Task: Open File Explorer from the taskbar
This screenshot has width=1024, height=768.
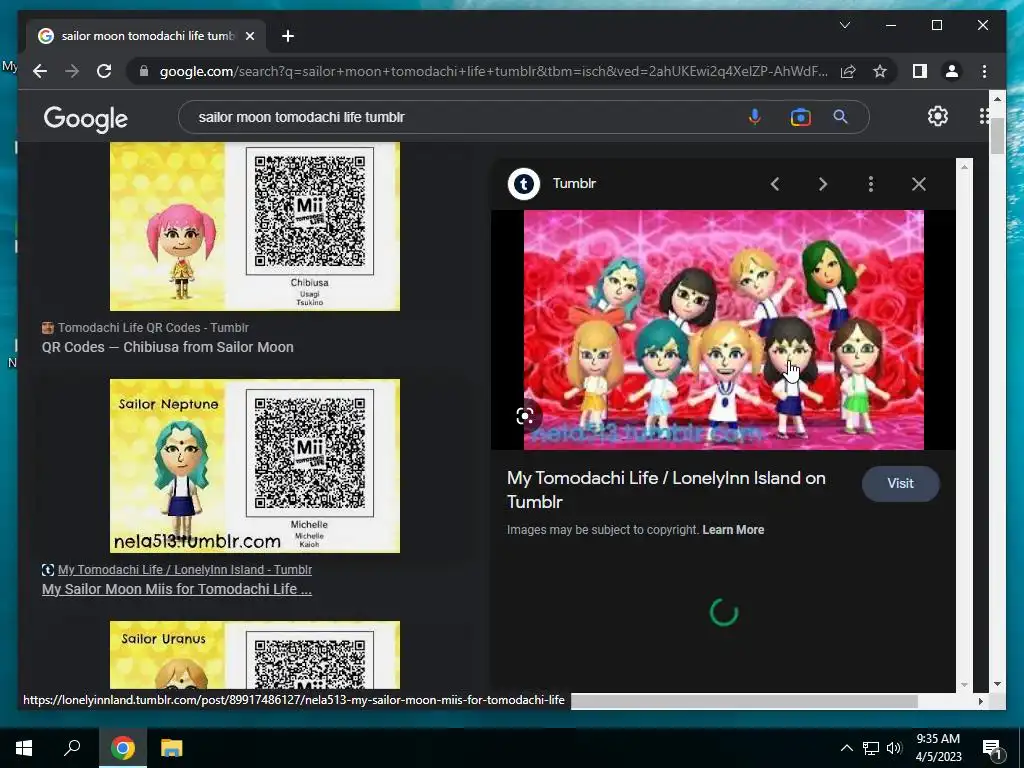Action: tap(172, 748)
